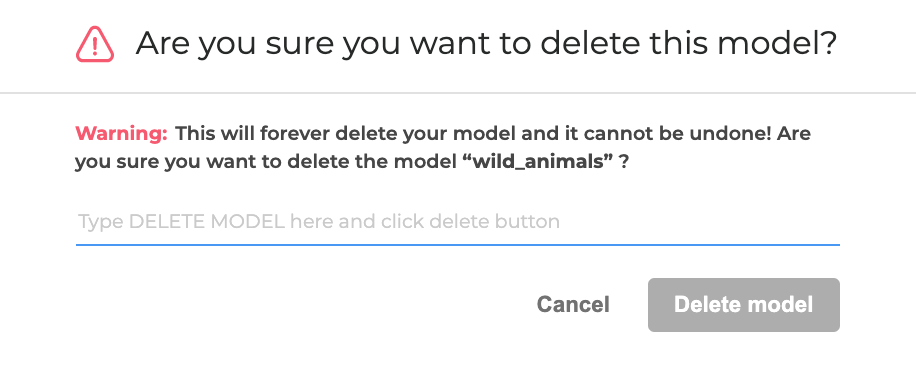Click the red warning triangle icon
The image size is (916, 378).
(95, 44)
